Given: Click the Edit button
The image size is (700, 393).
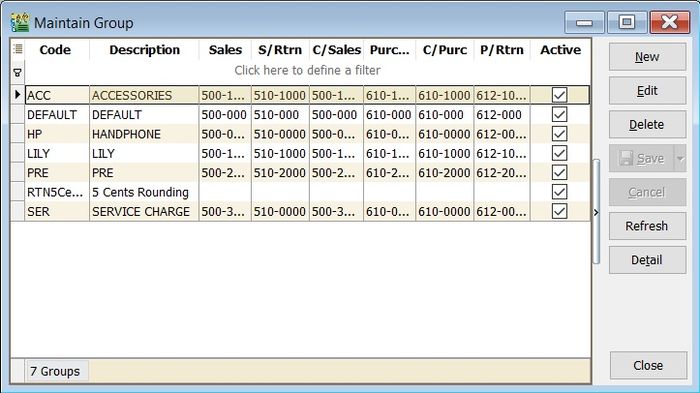Looking at the screenshot, I should click(x=647, y=91).
